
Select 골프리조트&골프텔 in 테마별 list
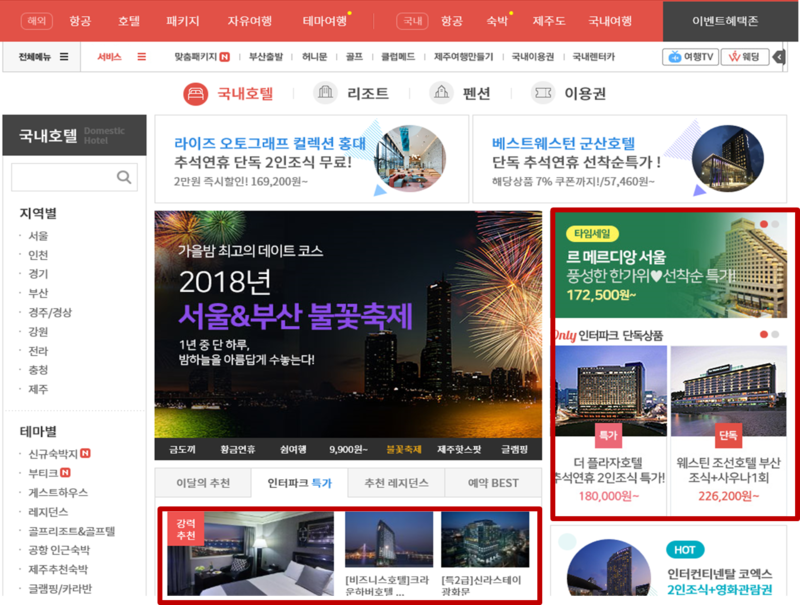coord(71,531)
